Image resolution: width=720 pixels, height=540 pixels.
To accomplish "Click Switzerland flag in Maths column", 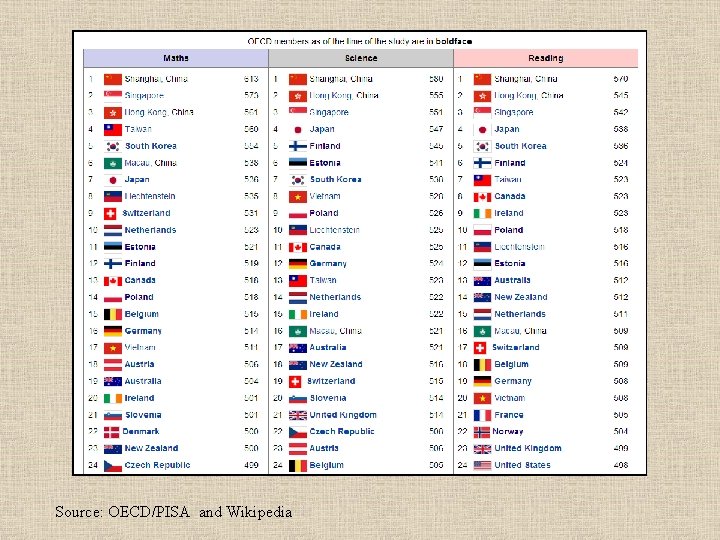I will [110, 214].
